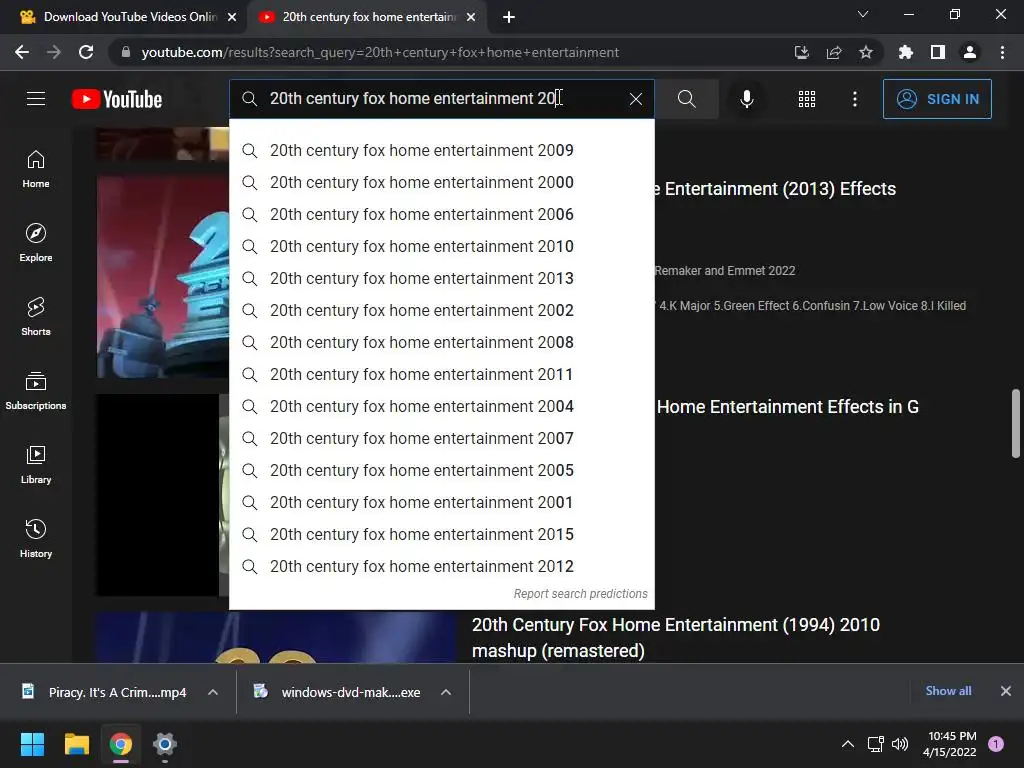This screenshot has height=768, width=1024.
Task: Expand options for Piracy mp4 download
Action: (x=213, y=692)
